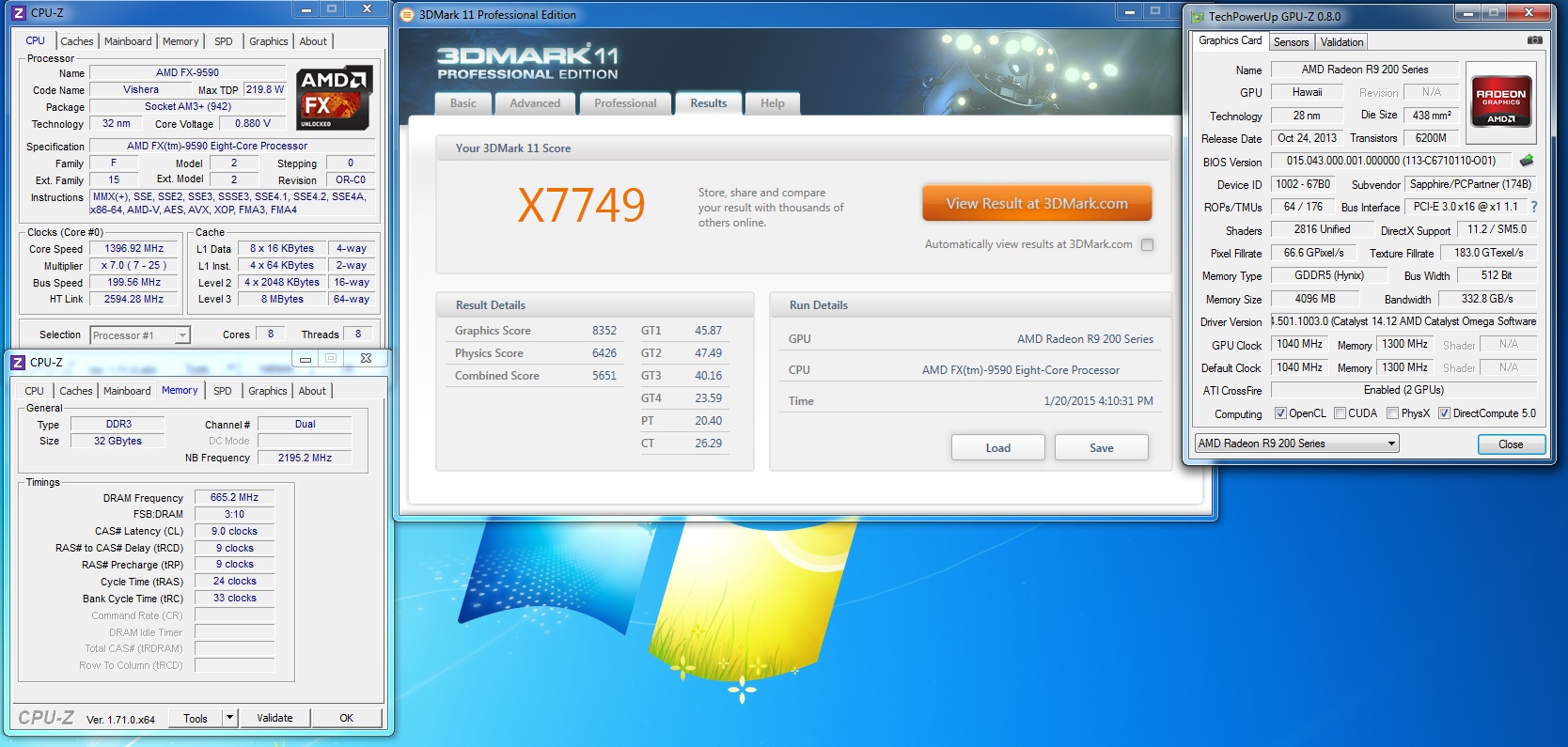The image size is (1568, 747).
Task: Click the Physics Score value 6426
Action: pyautogui.click(x=604, y=353)
